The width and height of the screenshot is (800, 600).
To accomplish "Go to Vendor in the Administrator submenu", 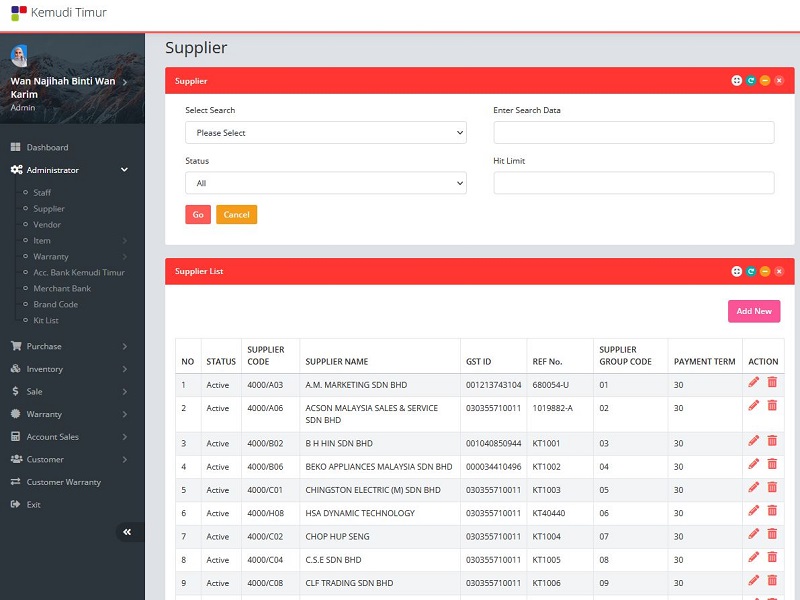I will point(47,225).
